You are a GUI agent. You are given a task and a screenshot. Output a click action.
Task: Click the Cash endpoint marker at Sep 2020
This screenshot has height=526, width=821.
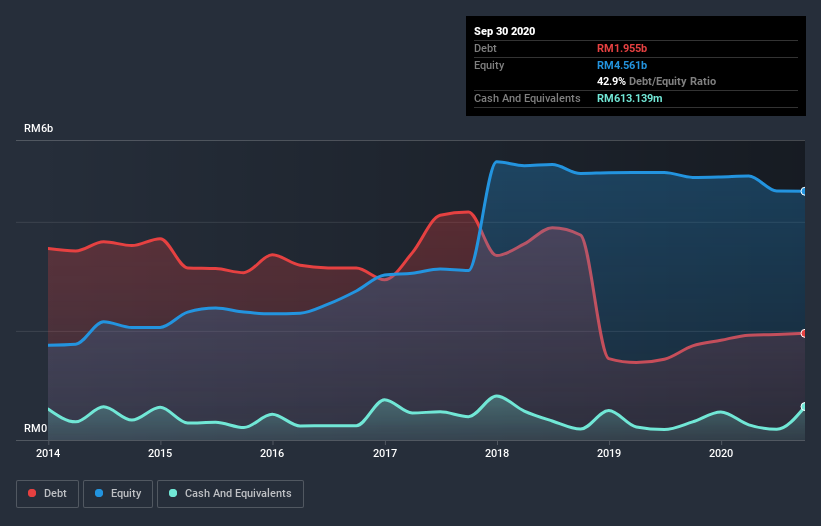tap(804, 407)
